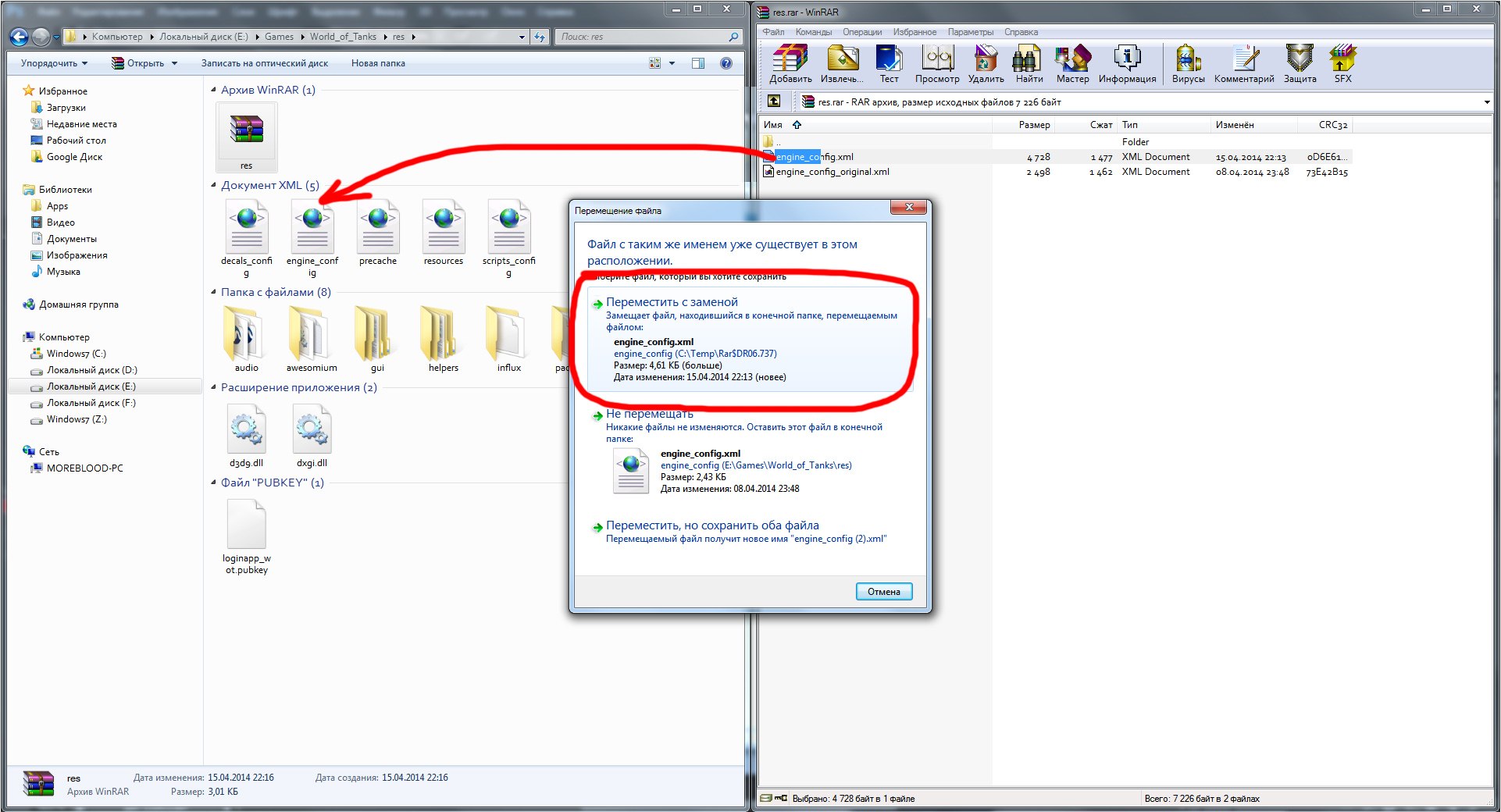Click the Protect (Защита) archive icon

pos(1300,64)
